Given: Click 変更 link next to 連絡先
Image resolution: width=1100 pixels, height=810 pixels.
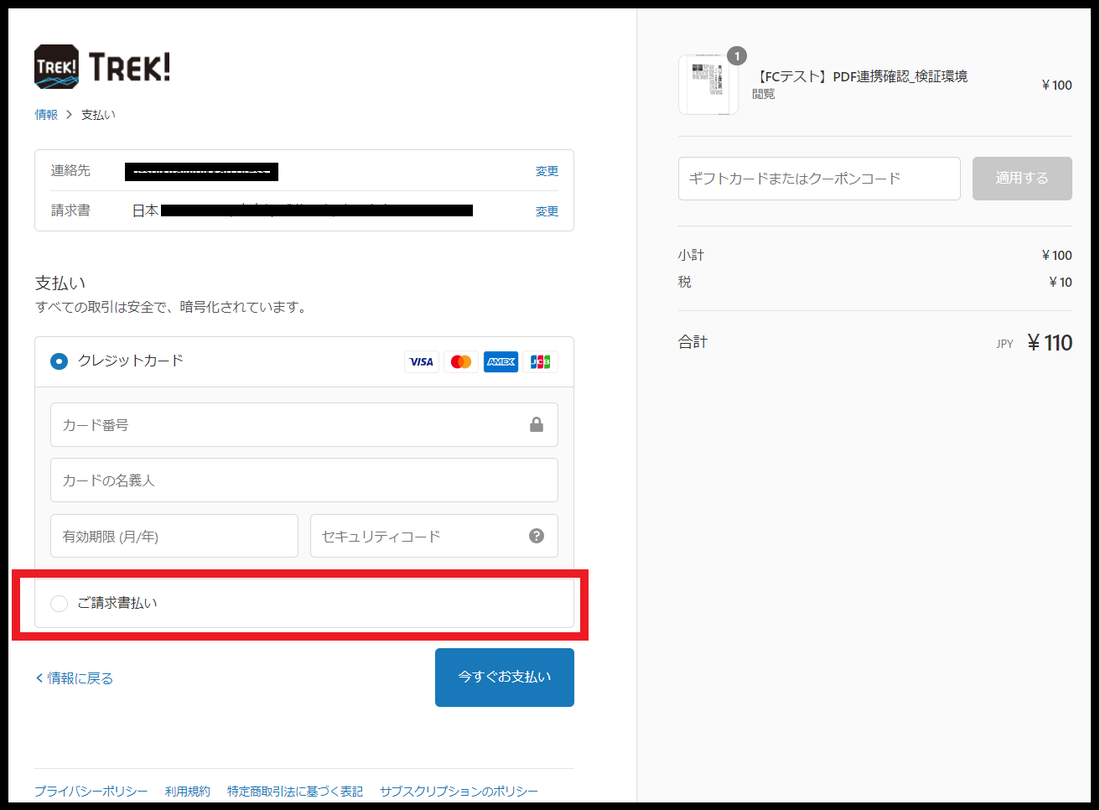Looking at the screenshot, I should (547, 171).
